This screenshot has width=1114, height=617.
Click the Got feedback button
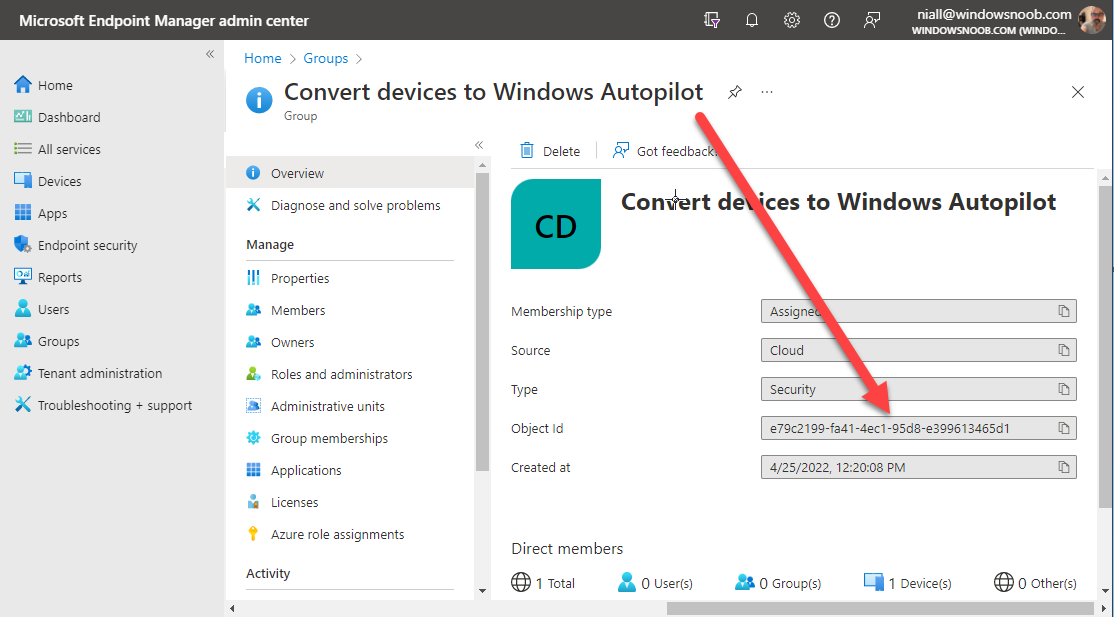tap(664, 151)
